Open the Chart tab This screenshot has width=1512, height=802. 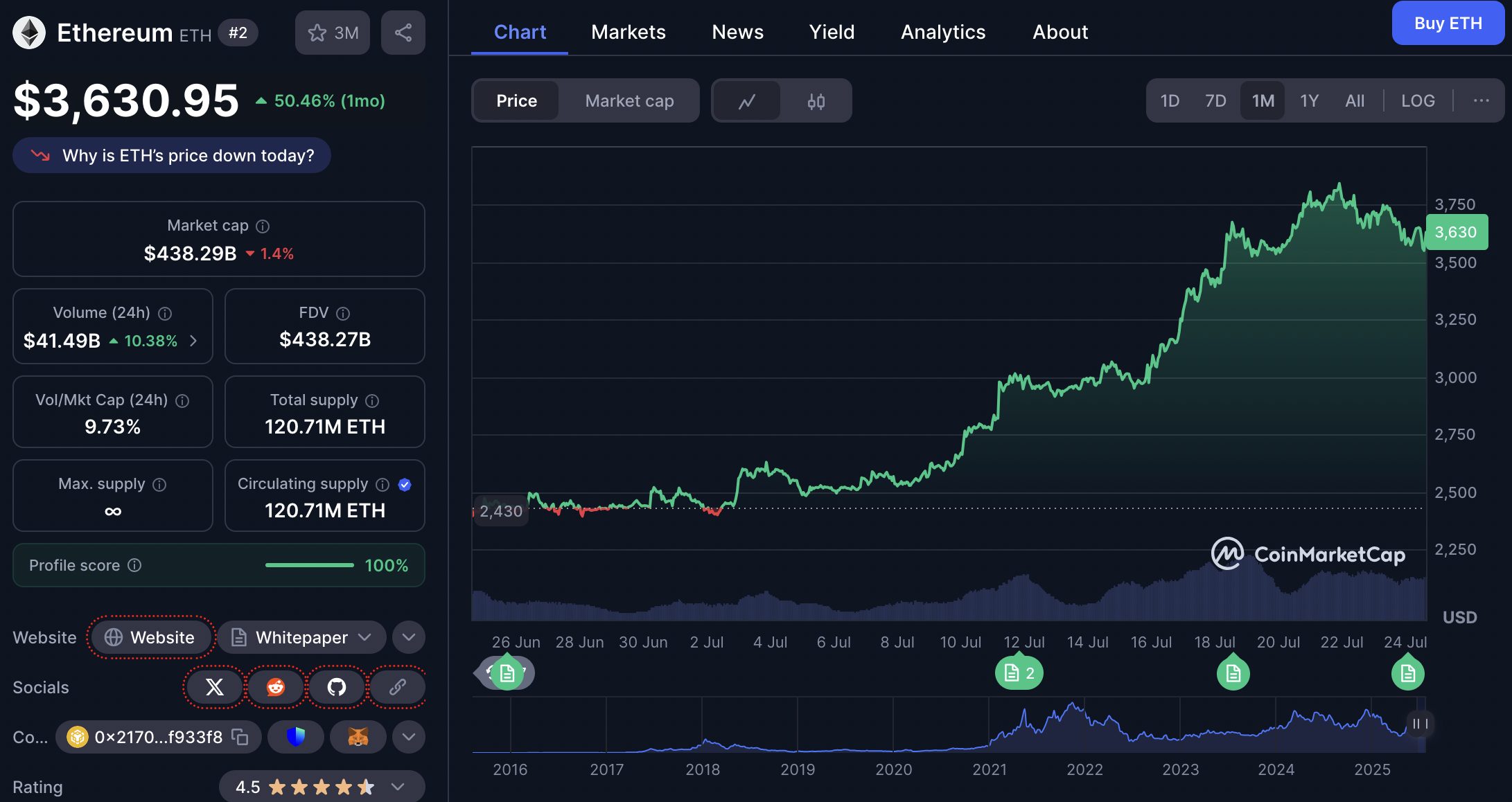coord(520,32)
